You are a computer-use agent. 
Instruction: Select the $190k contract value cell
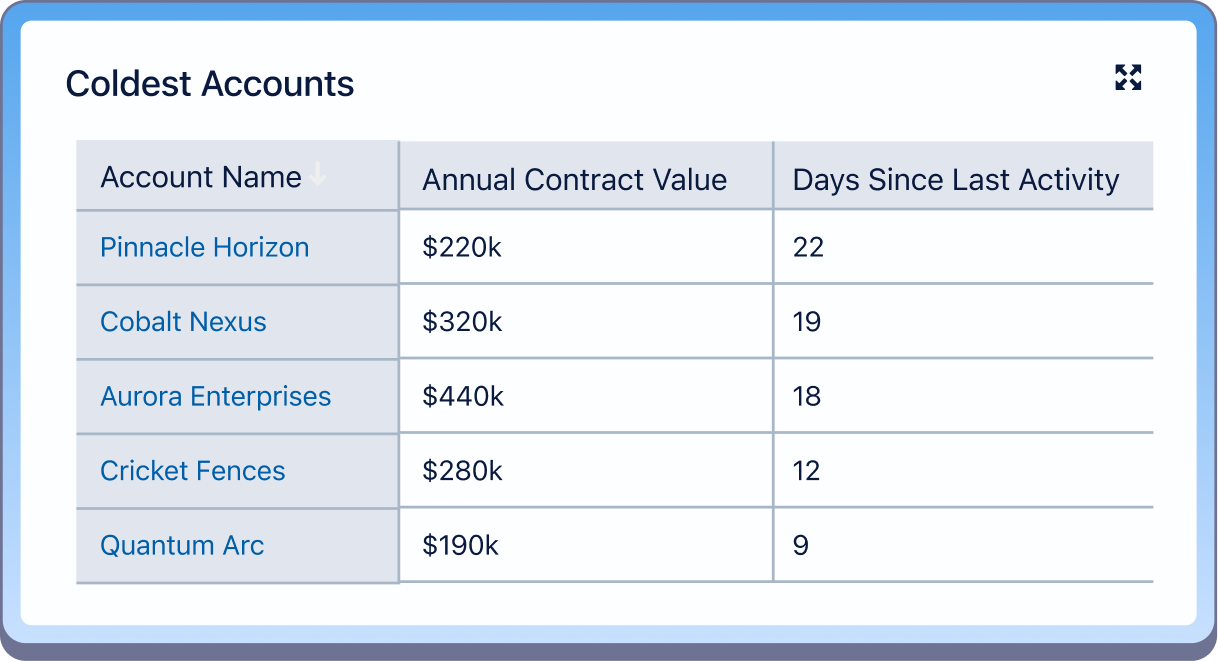click(460, 545)
